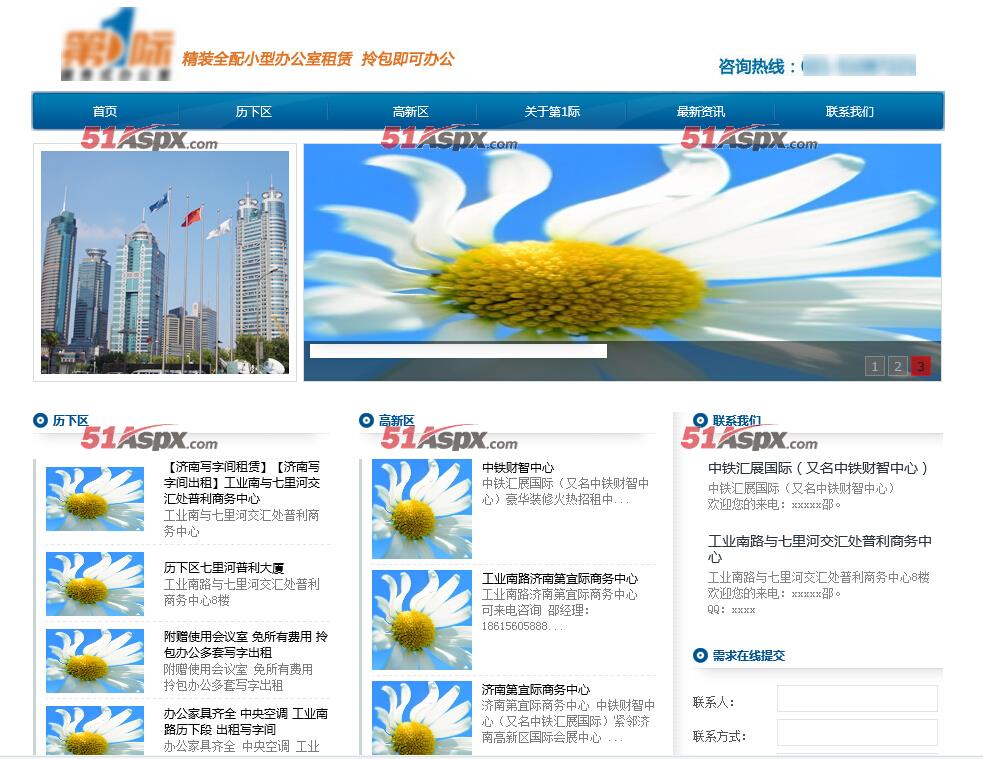The image size is (983, 759).
Task: Click thumbnail beside 济南第宜际商务中心
Action: (422, 718)
